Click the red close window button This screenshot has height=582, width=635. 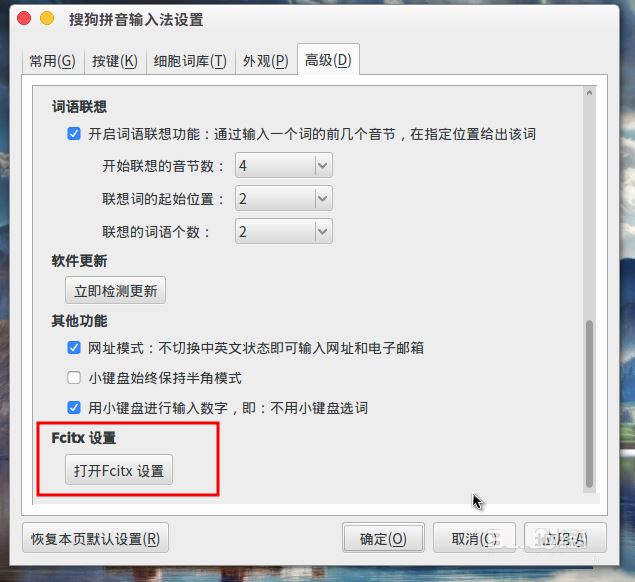[24, 18]
